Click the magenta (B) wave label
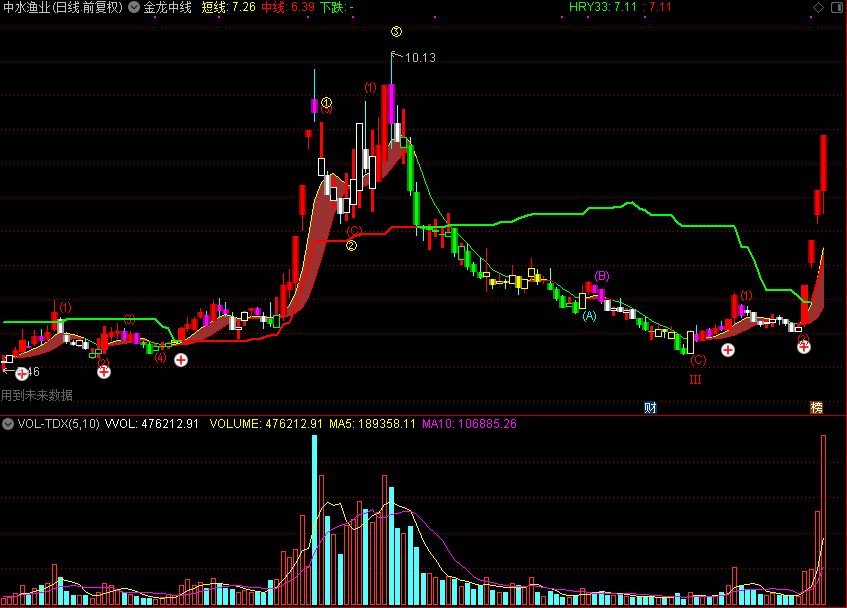Screen dimensions: 847x608 pyautogui.click(x=602, y=276)
